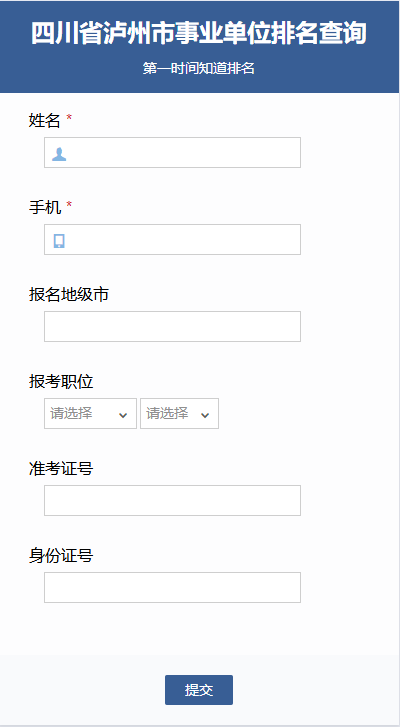
Task: Click the 身份证号 label
Action: point(61,555)
